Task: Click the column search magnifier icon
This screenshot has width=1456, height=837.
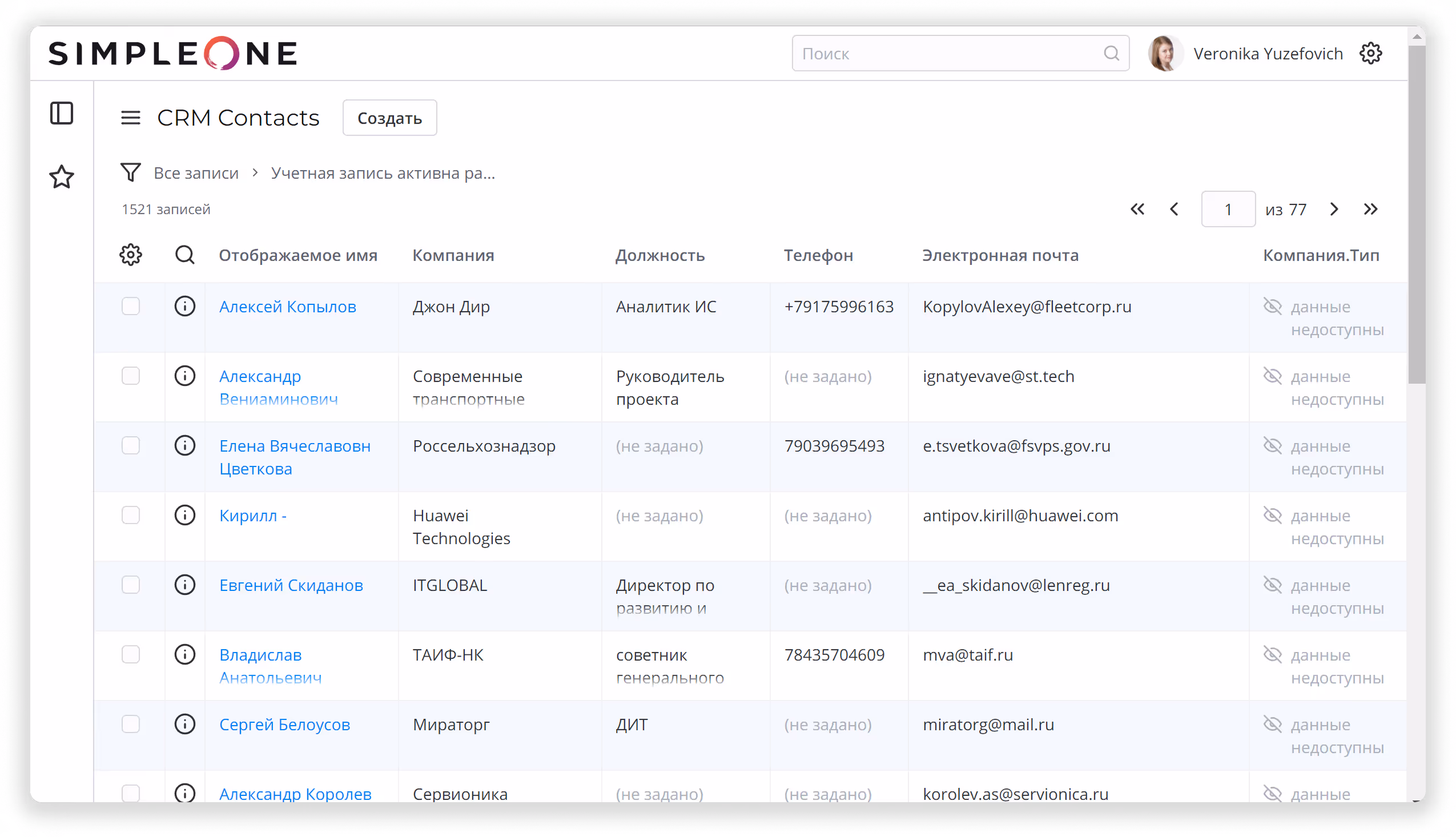Action: 184,255
